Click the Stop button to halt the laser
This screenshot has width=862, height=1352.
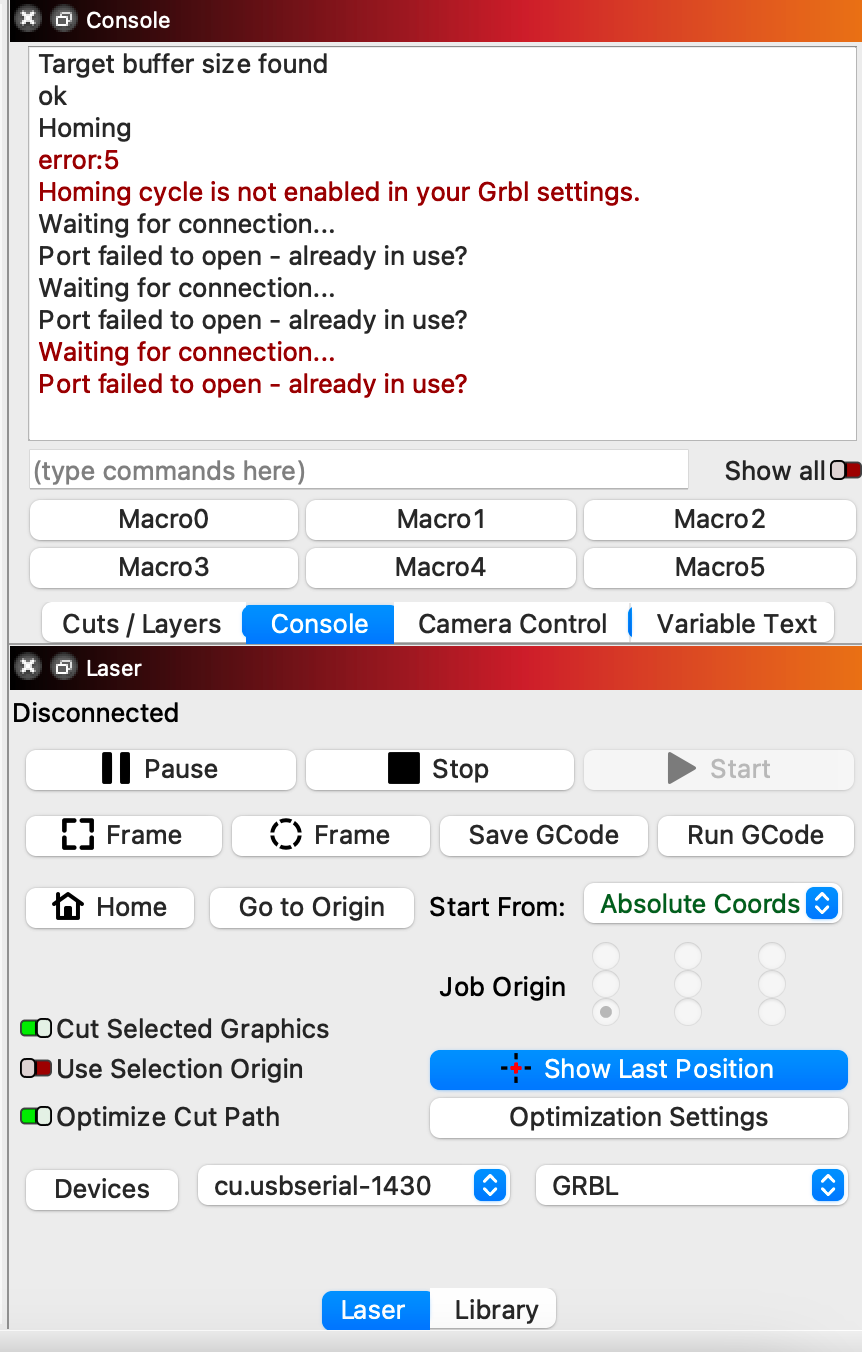coord(438,769)
